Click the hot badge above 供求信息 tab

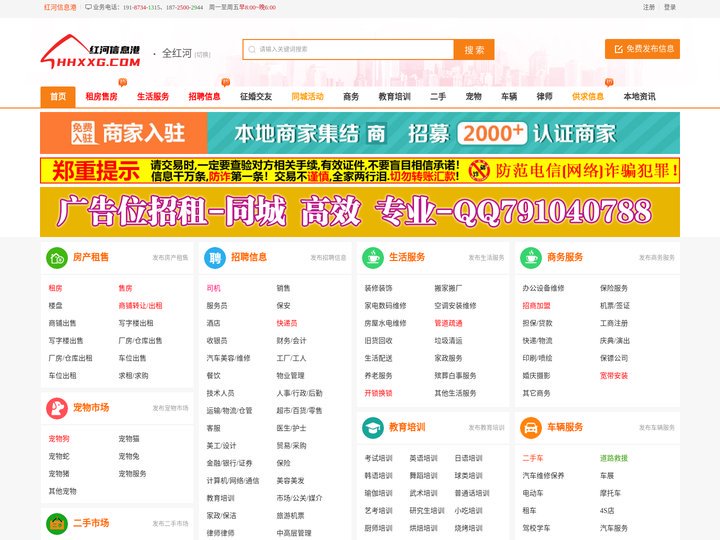pos(609,82)
